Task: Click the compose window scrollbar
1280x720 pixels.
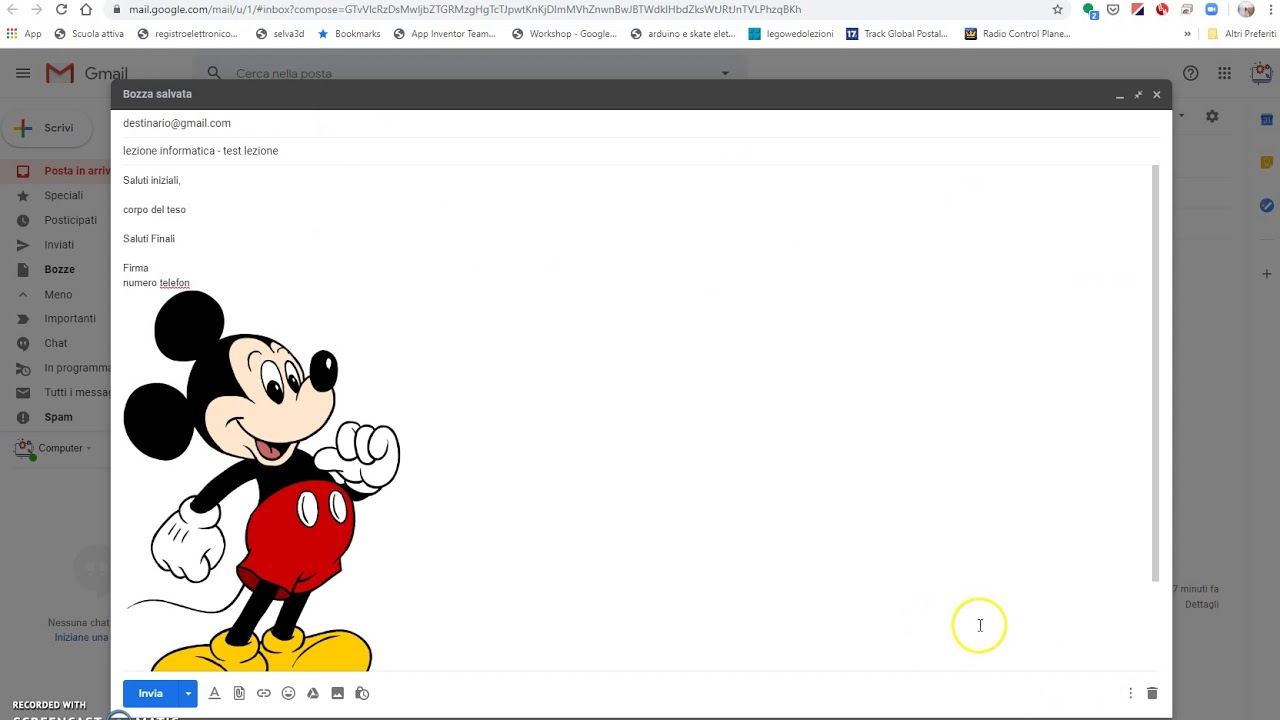Action: click(x=1155, y=373)
